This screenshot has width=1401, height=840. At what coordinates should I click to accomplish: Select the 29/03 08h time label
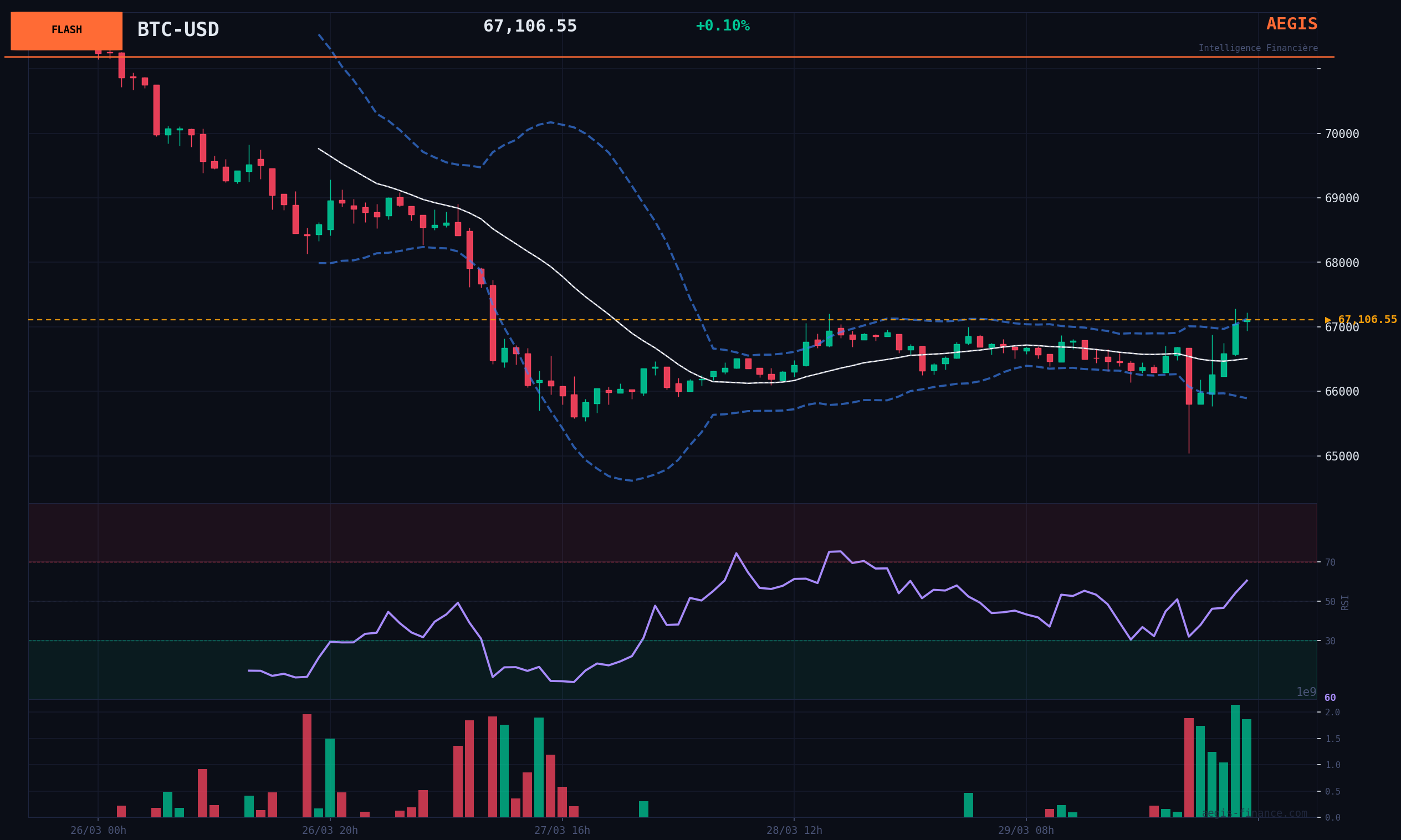(x=1026, y=831)
